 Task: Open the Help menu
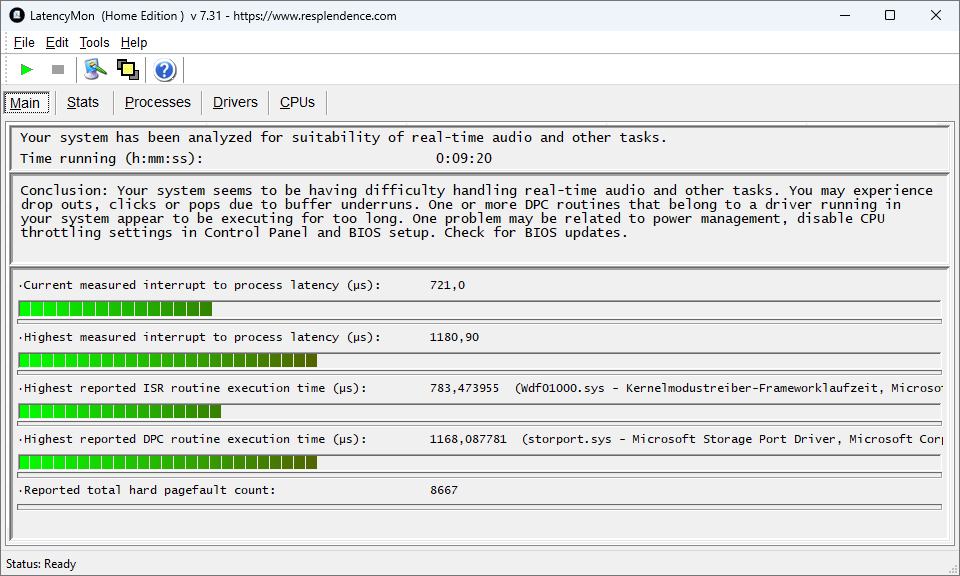(133, 42)
